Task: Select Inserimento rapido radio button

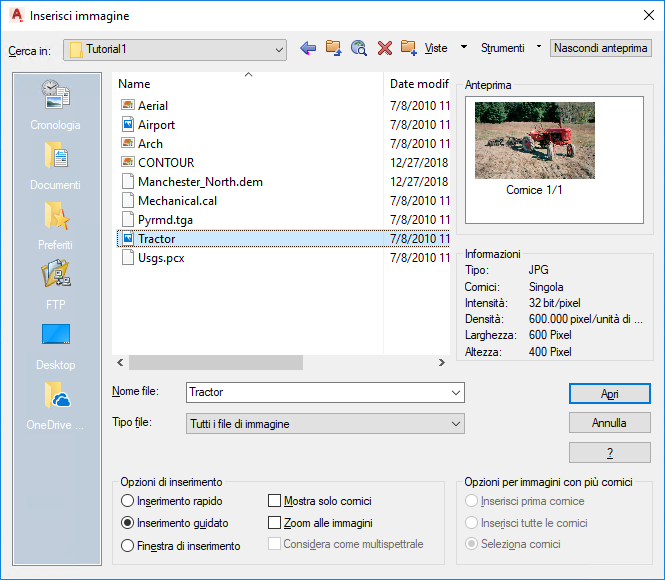Action: click(x=127, y=501)
